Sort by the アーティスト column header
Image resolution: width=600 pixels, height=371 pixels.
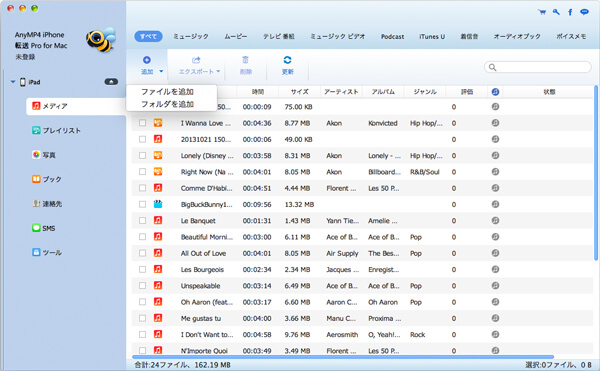[x=341, y=92]
